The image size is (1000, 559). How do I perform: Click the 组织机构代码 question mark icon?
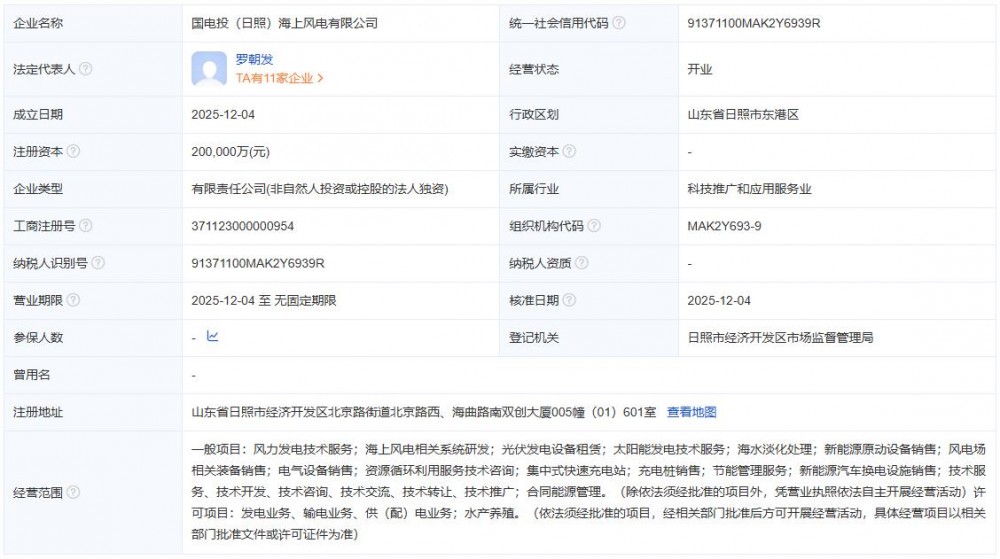tap(593, 226)
